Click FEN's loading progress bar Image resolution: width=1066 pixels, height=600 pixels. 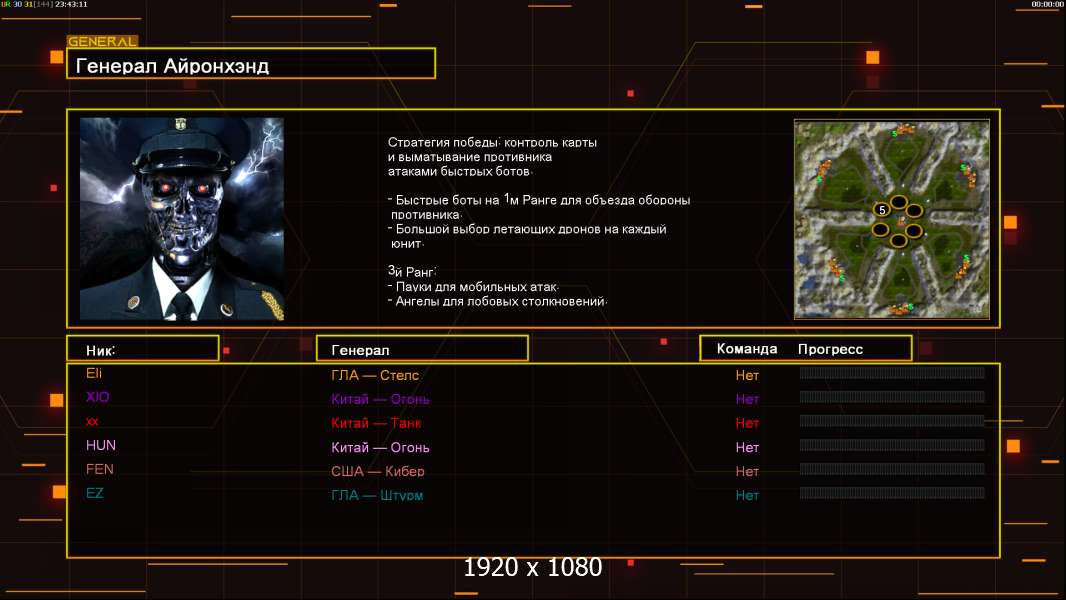click(892, 469)
